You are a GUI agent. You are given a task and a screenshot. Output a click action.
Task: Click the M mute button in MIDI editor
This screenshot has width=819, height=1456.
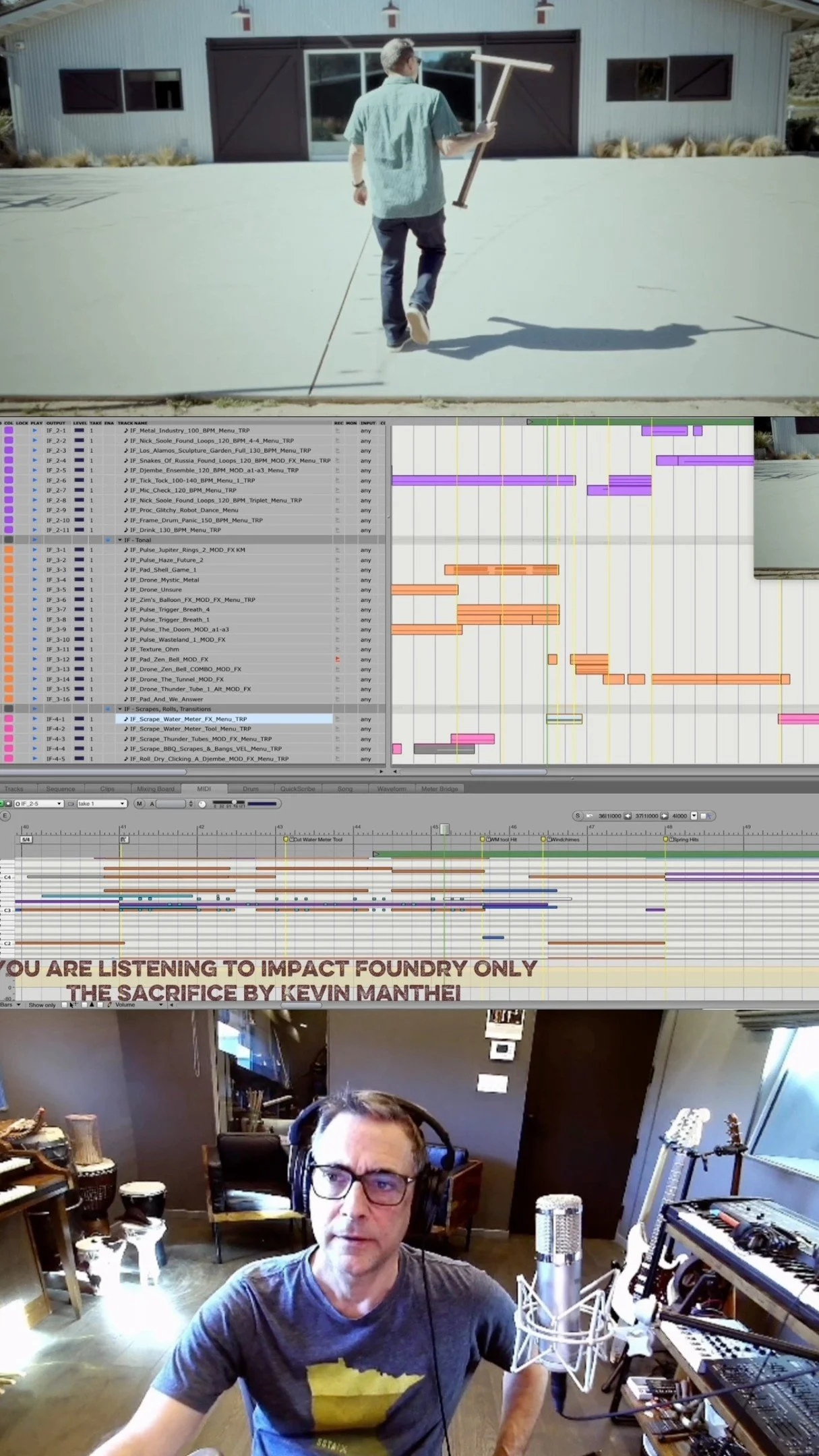tap(140, 803)
